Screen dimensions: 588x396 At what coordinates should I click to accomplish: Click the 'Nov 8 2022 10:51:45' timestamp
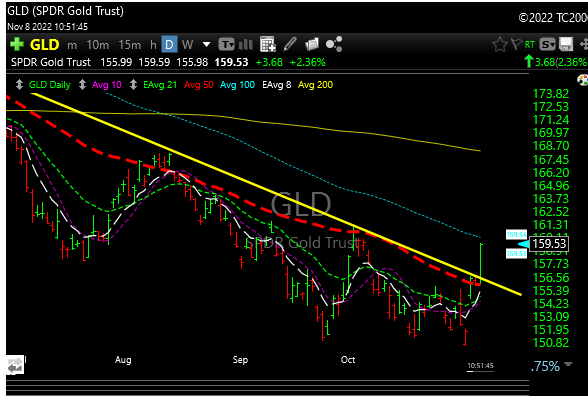(48, 27)
